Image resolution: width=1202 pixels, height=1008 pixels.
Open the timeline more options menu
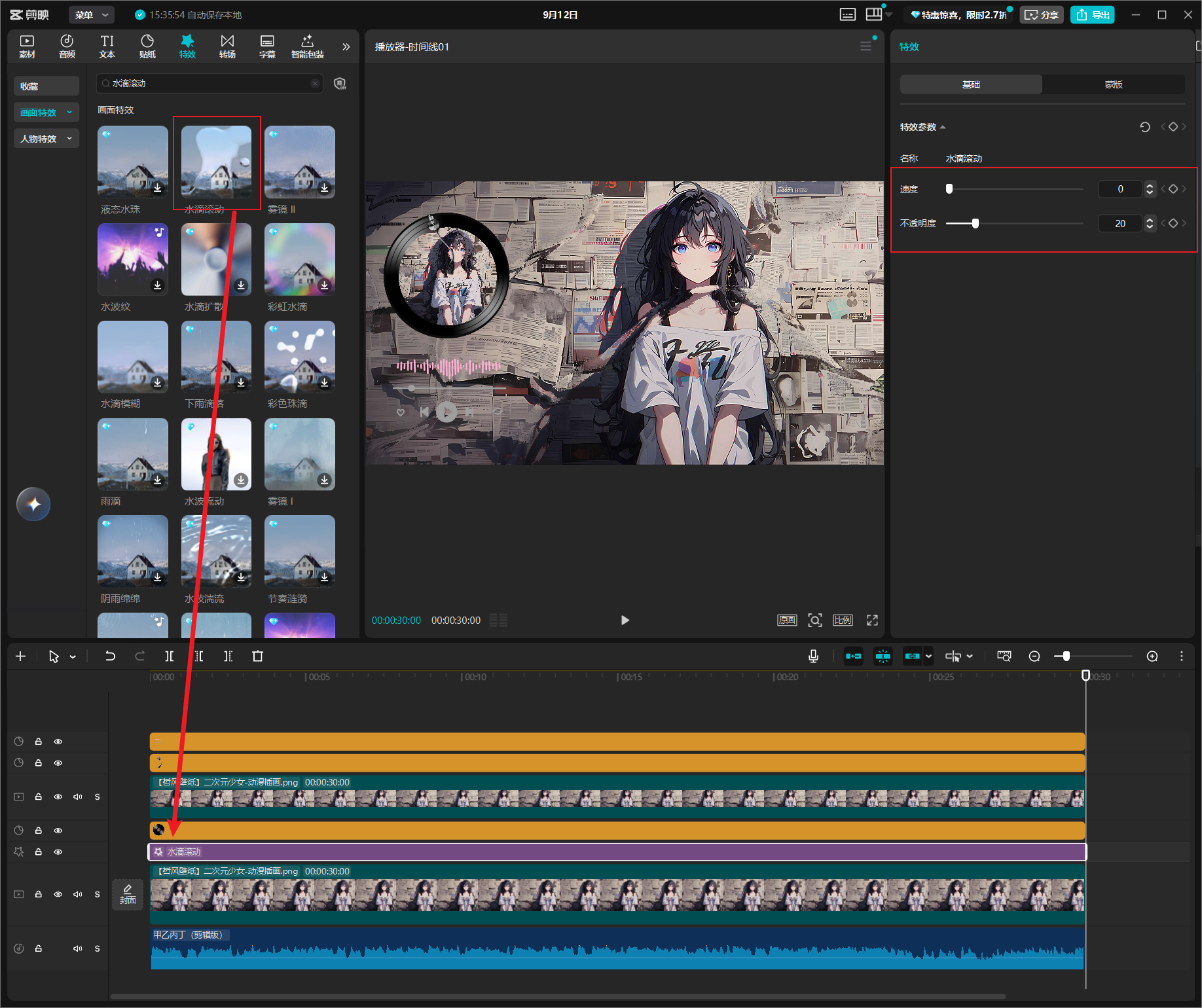click(x=1181, y=656)
